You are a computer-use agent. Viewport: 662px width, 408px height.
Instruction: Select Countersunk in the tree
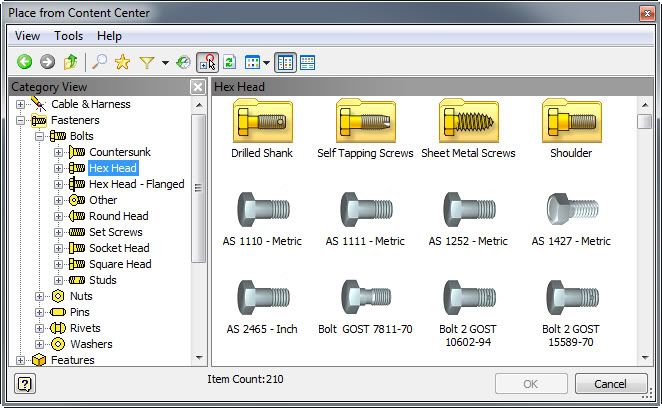coord(120,152)
